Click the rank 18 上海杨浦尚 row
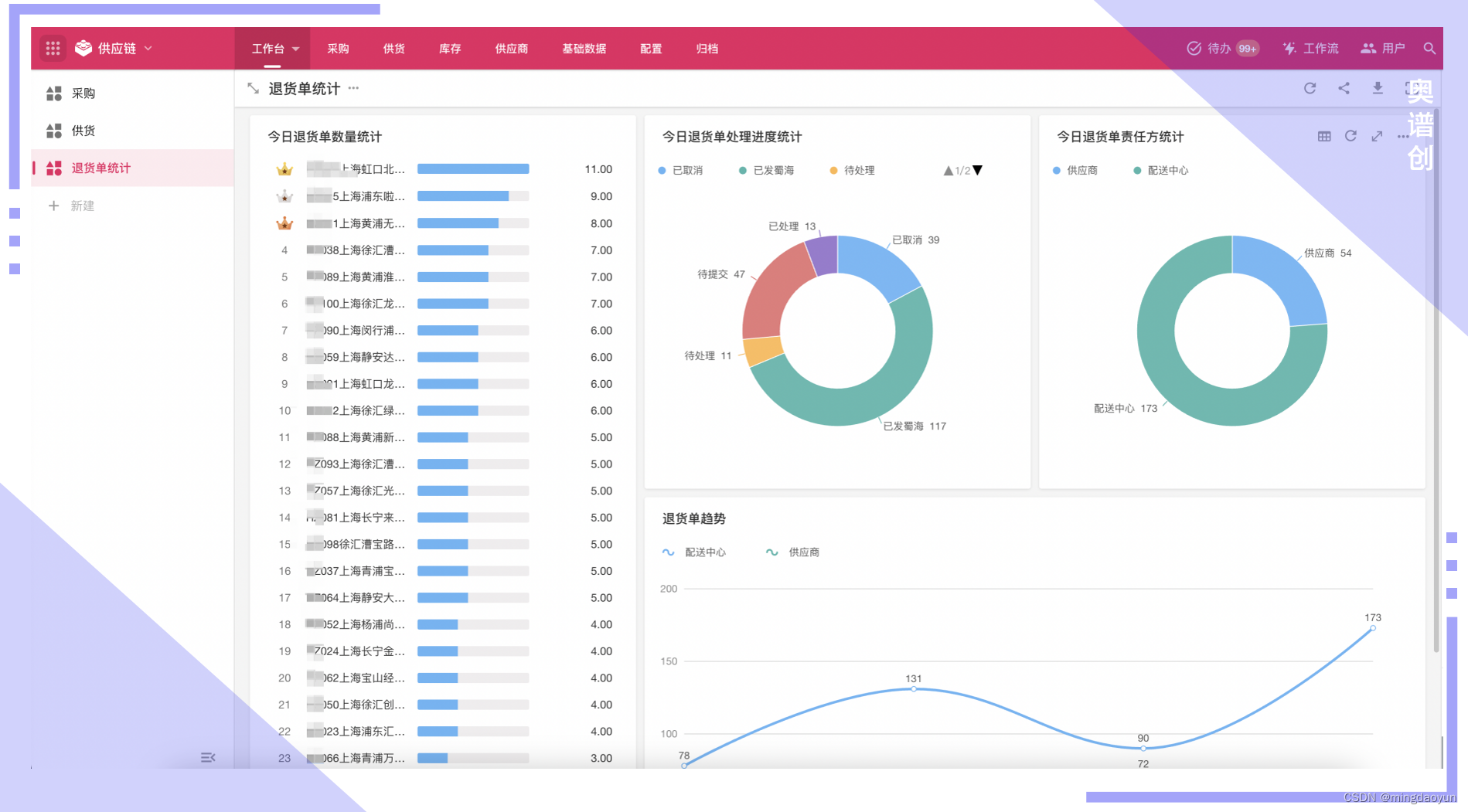The image size is (1468, 812). pos(444,624)
